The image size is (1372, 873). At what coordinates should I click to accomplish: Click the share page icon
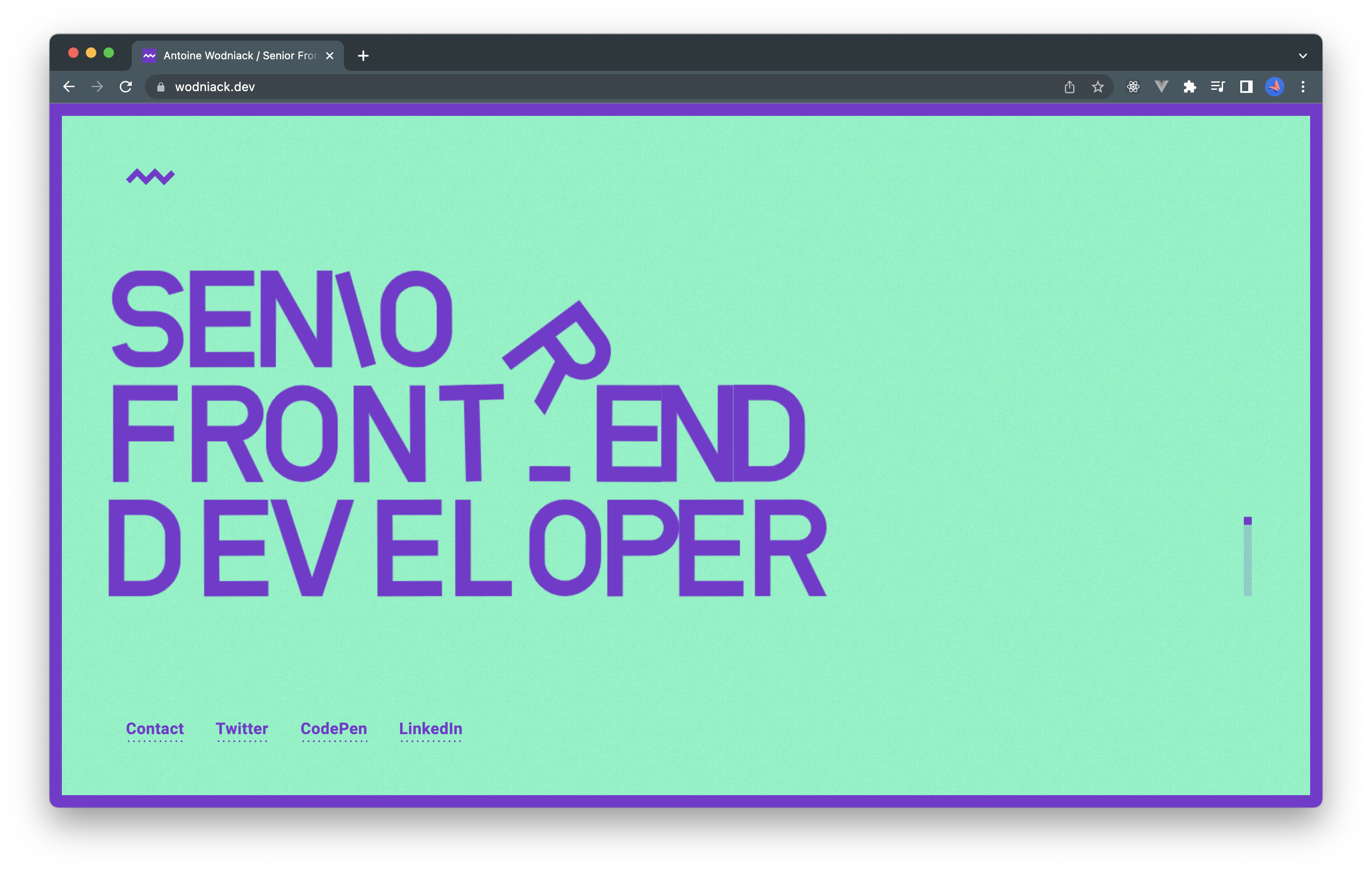[1070, 87]
